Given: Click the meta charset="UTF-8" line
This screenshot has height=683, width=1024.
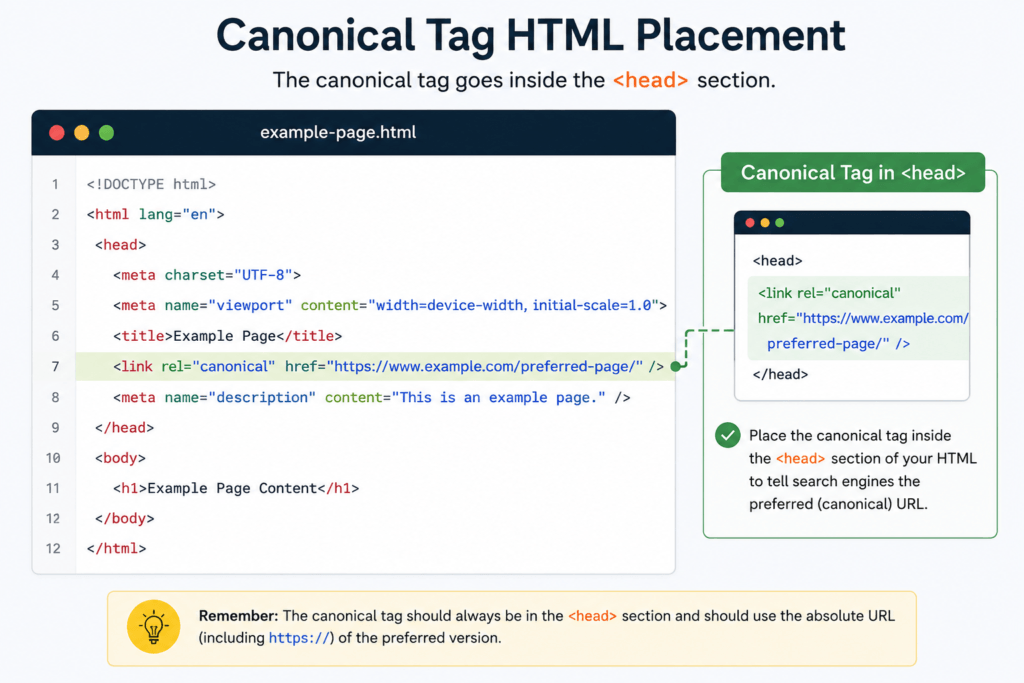Looking at the screenshot, I should 207,275.
